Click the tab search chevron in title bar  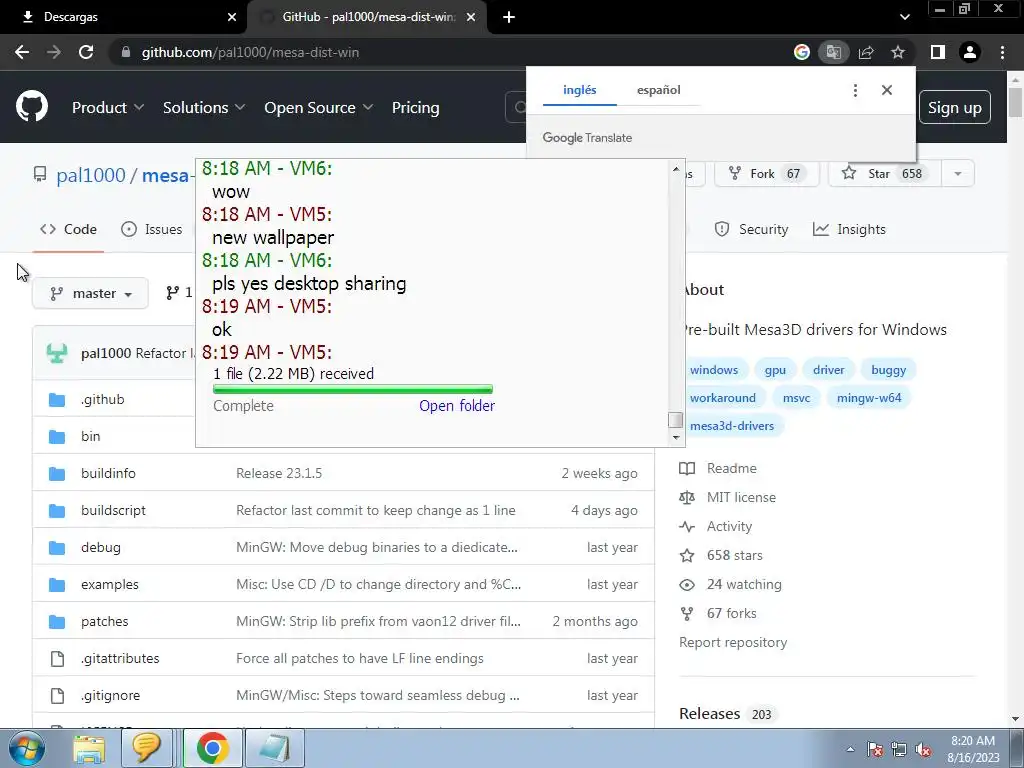904,17
